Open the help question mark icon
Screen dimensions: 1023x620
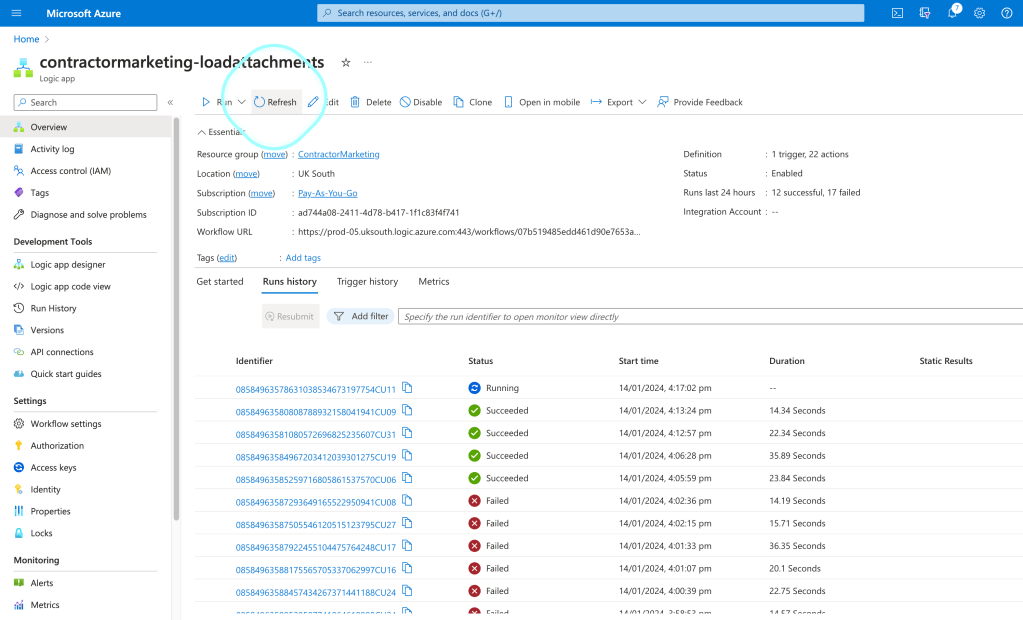pyautogui.click(x=1007, y=13)
